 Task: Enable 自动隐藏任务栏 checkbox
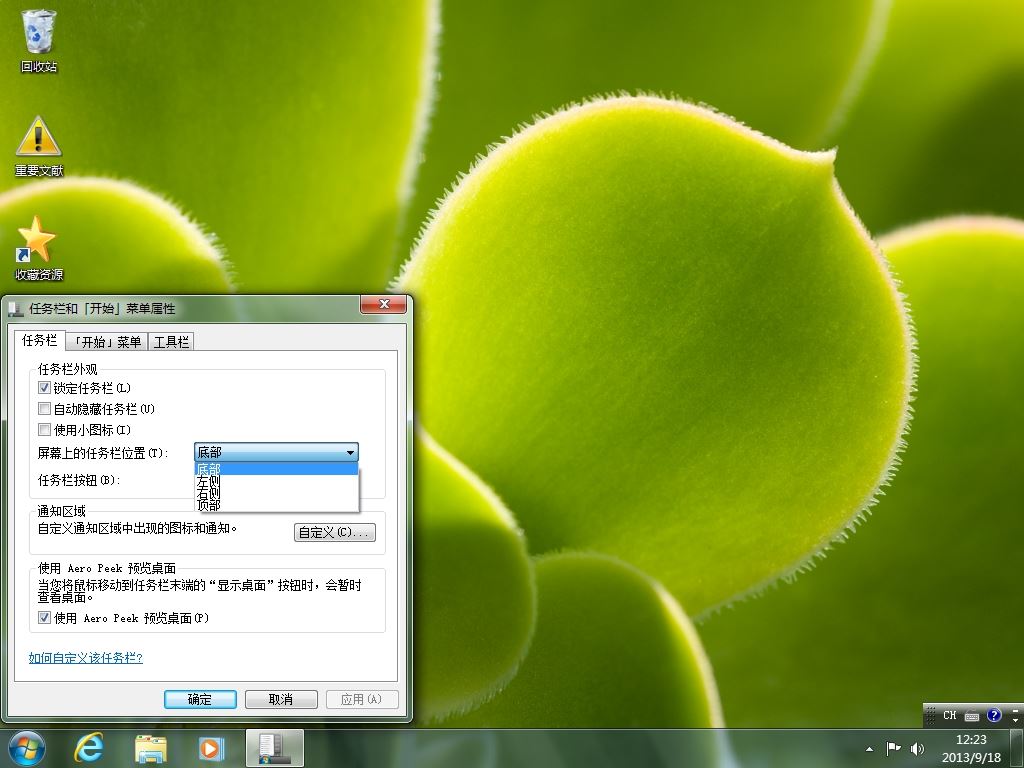tap(44, 409)
